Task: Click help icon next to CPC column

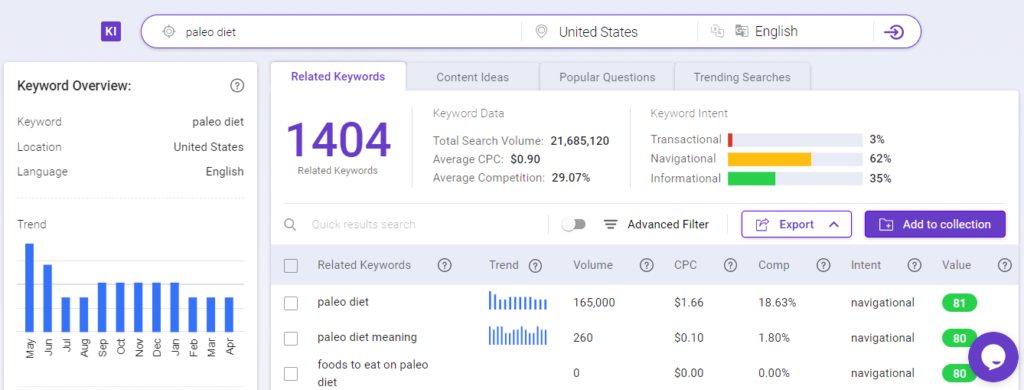Action: click(x=730, y=265)
